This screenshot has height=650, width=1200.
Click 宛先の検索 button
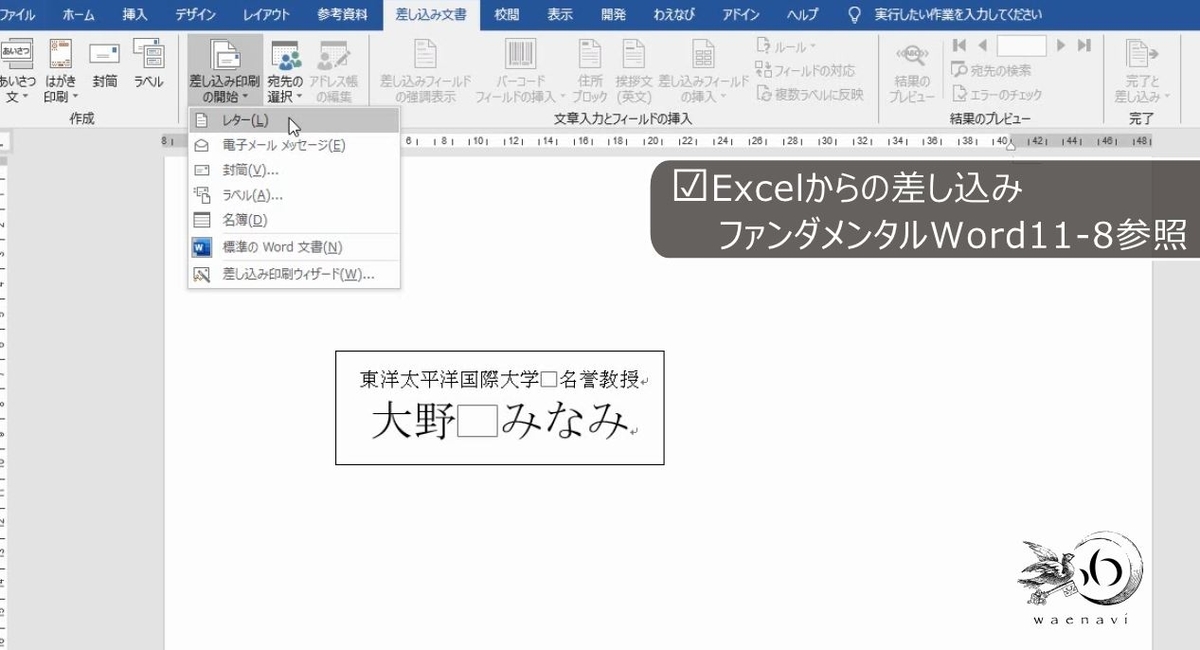(991, 70)
